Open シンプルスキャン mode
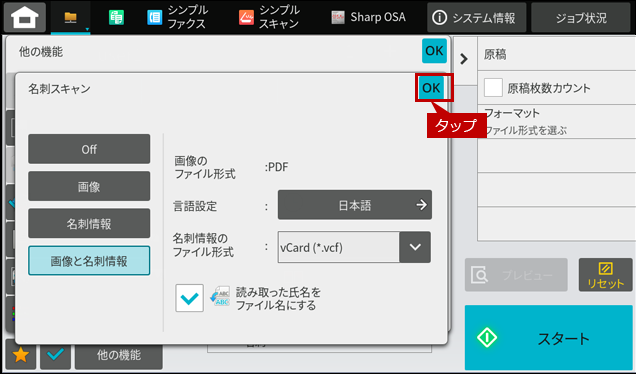 click(269, 17)
